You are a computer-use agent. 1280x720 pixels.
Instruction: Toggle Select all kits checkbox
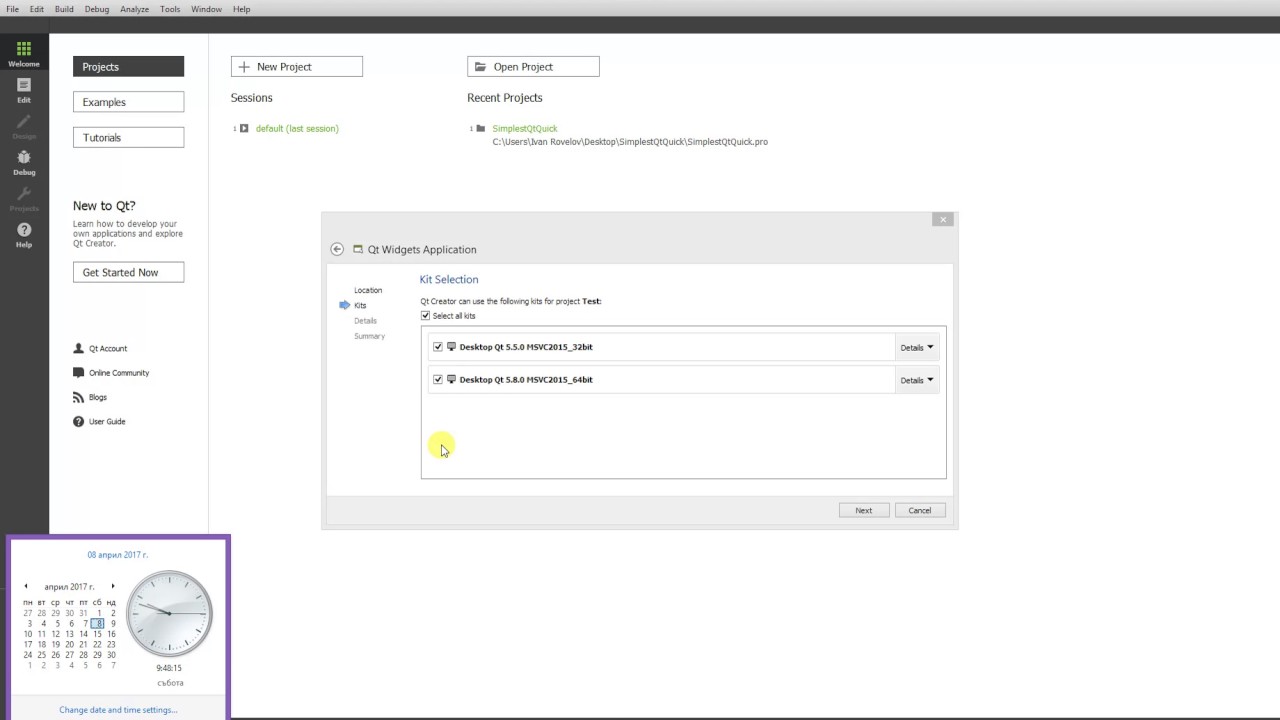(425, 316)
